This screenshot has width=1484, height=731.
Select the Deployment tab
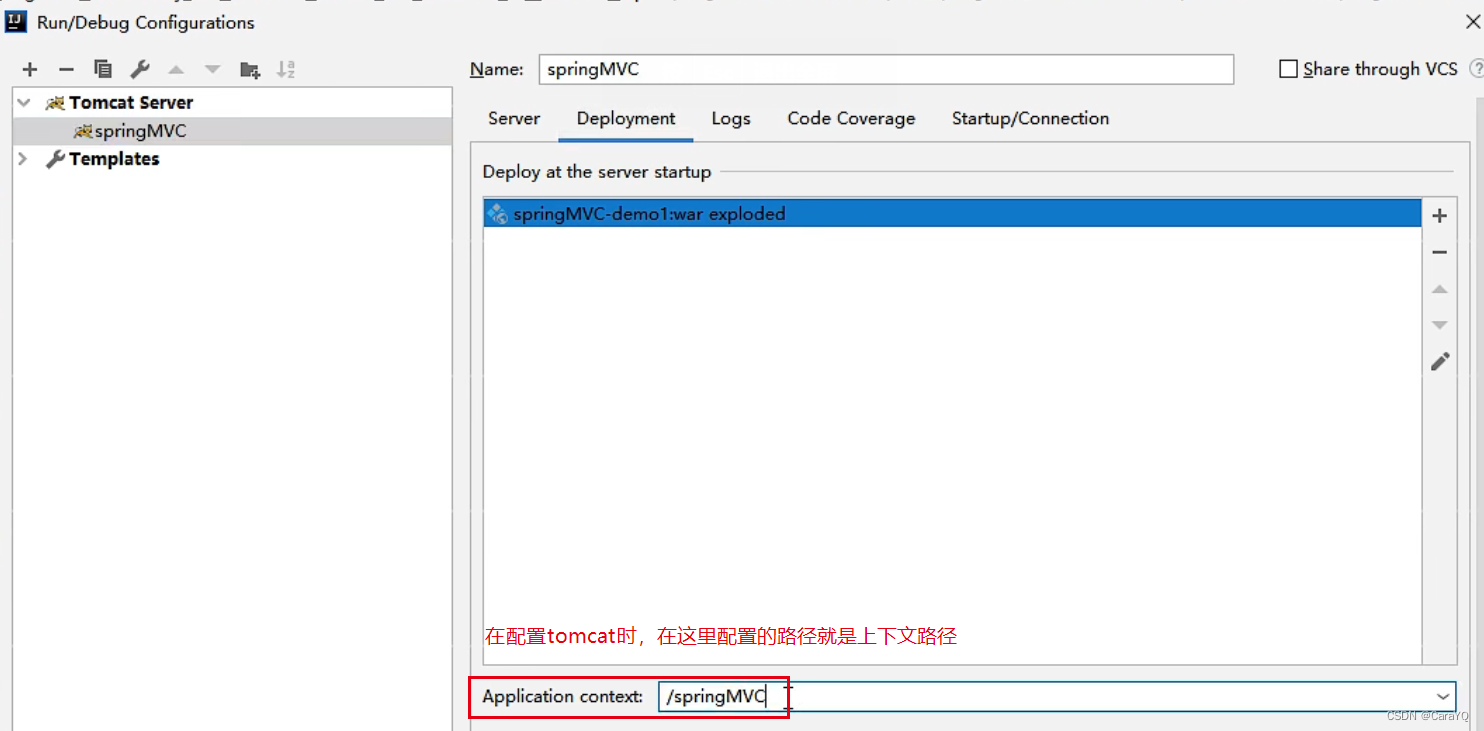point(626,118)
